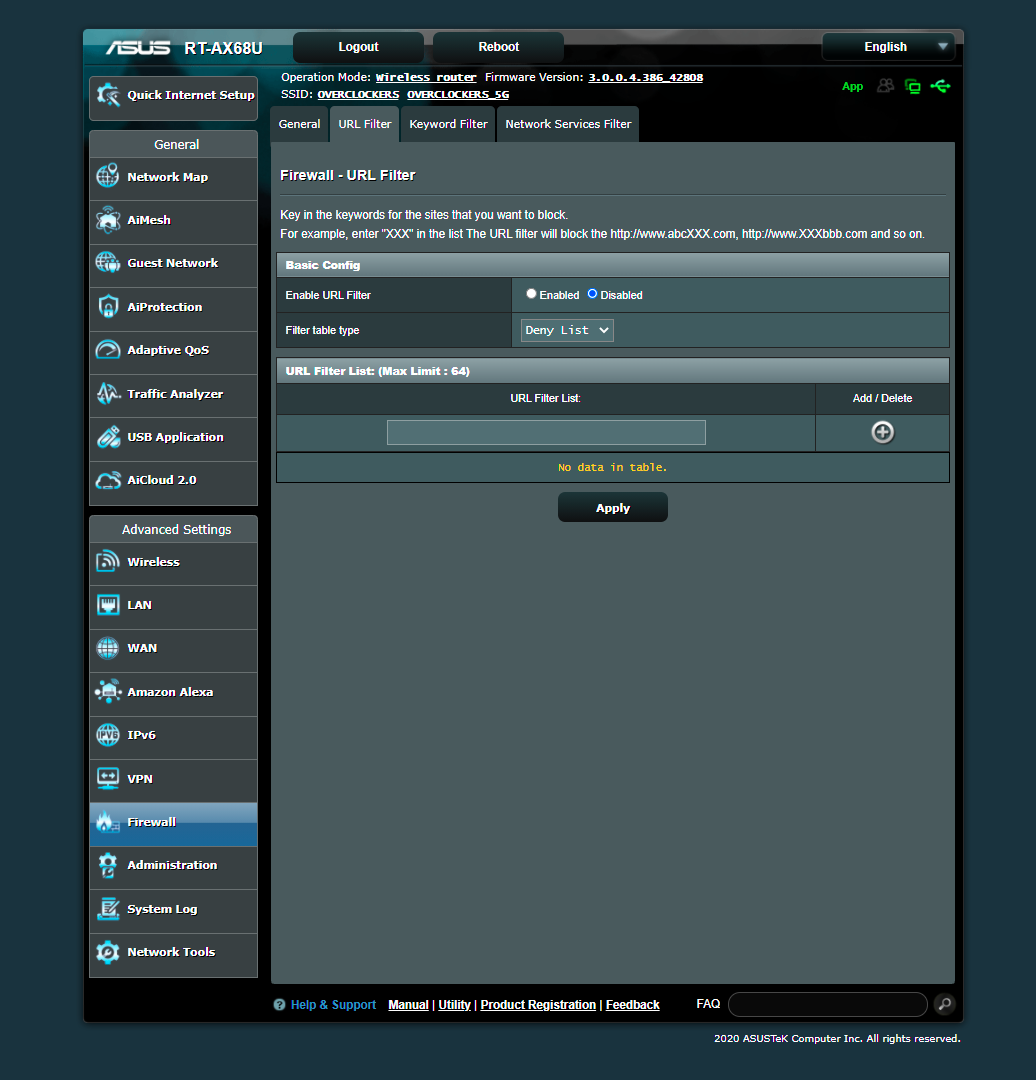Switch to the Keyword Filter tab
1036x1080 pixels.
coord(448,124)
